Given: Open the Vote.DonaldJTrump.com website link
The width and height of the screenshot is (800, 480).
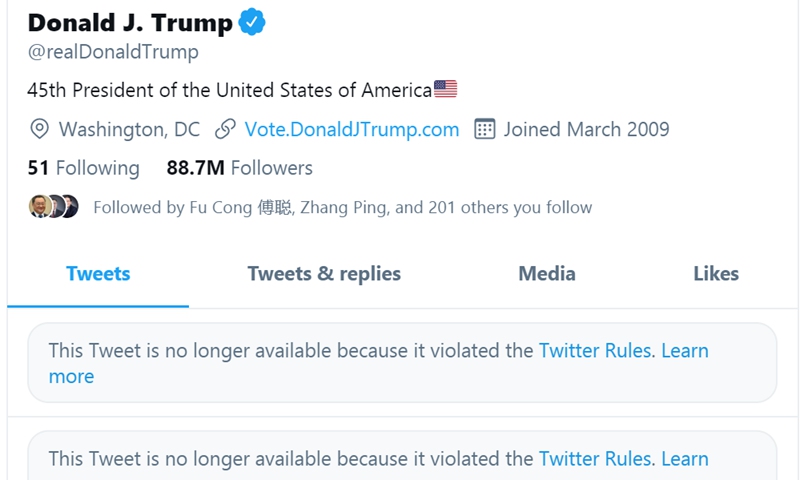Looking at the screenshot, I should (352, 129).
